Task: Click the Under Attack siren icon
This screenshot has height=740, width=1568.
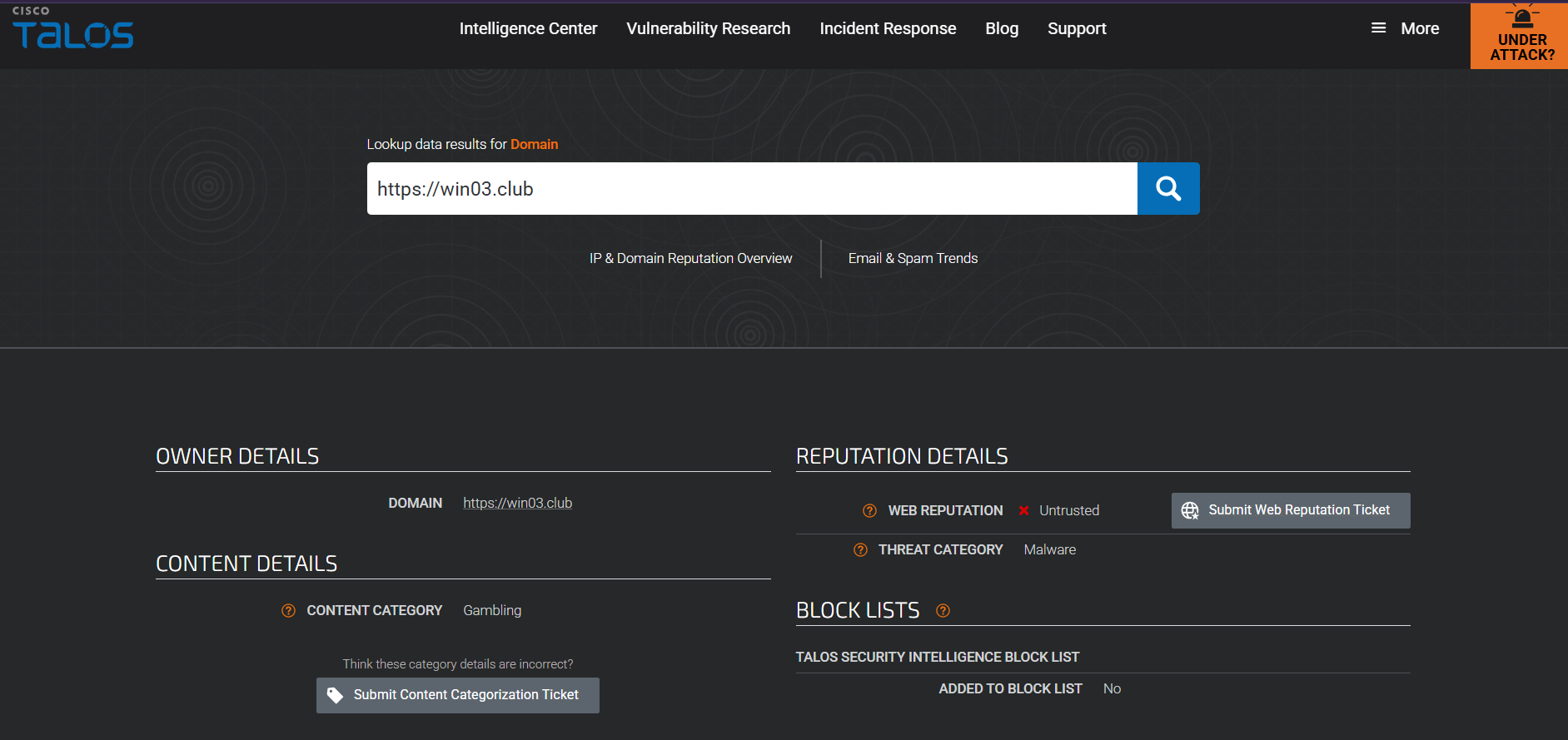Action: [x=1522, y=17]
